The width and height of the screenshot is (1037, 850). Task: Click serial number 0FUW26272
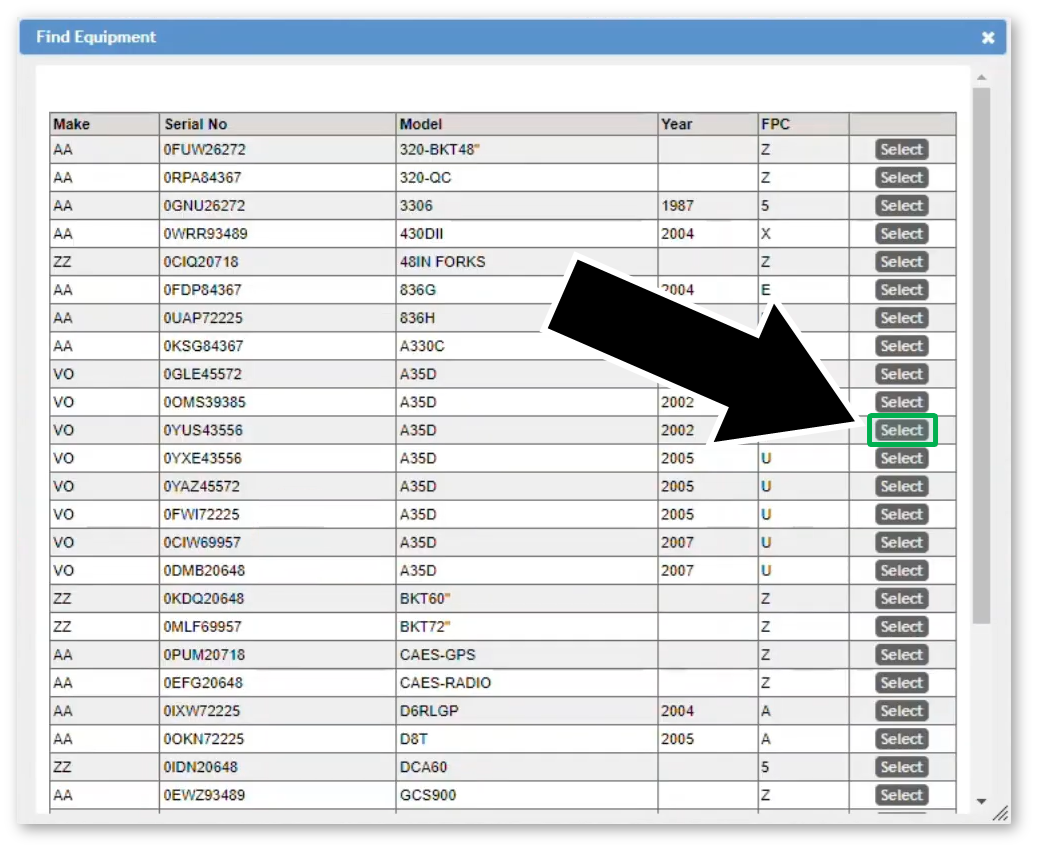[204, 149]
